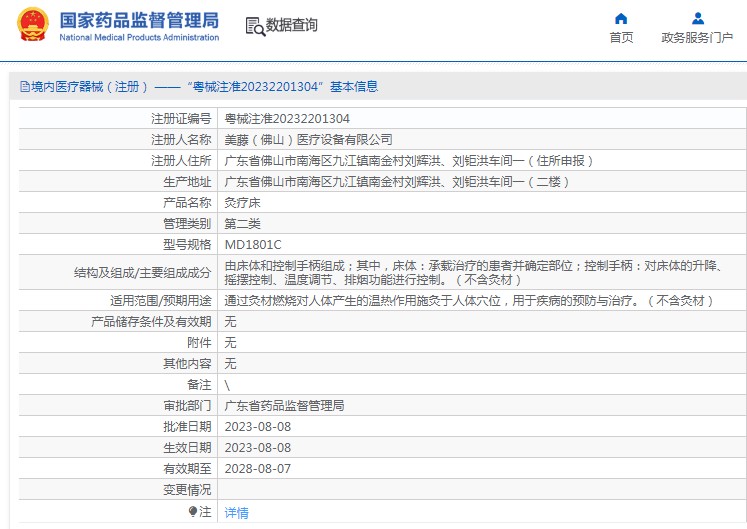Open the 详情 details link

click(236, 512)
